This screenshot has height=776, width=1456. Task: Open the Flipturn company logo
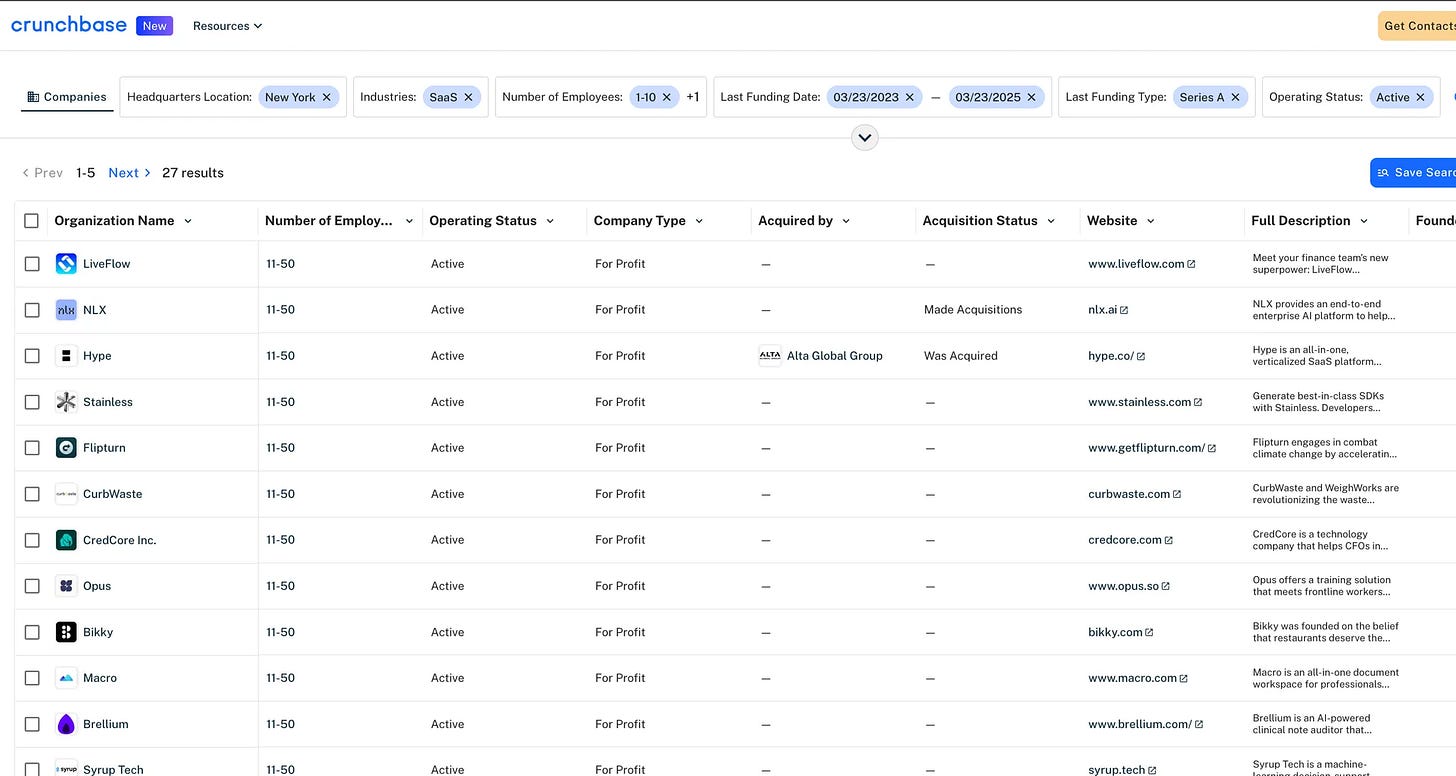pos(66,448)
